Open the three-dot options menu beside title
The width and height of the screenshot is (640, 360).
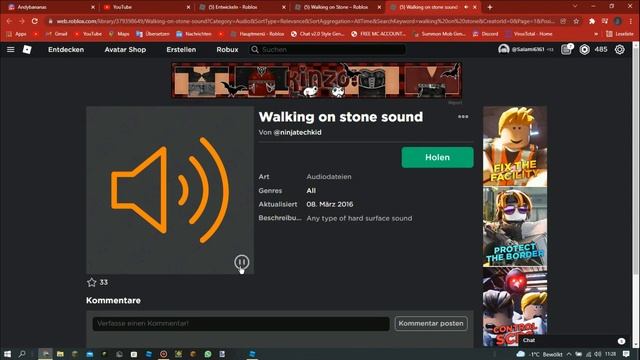463,117
